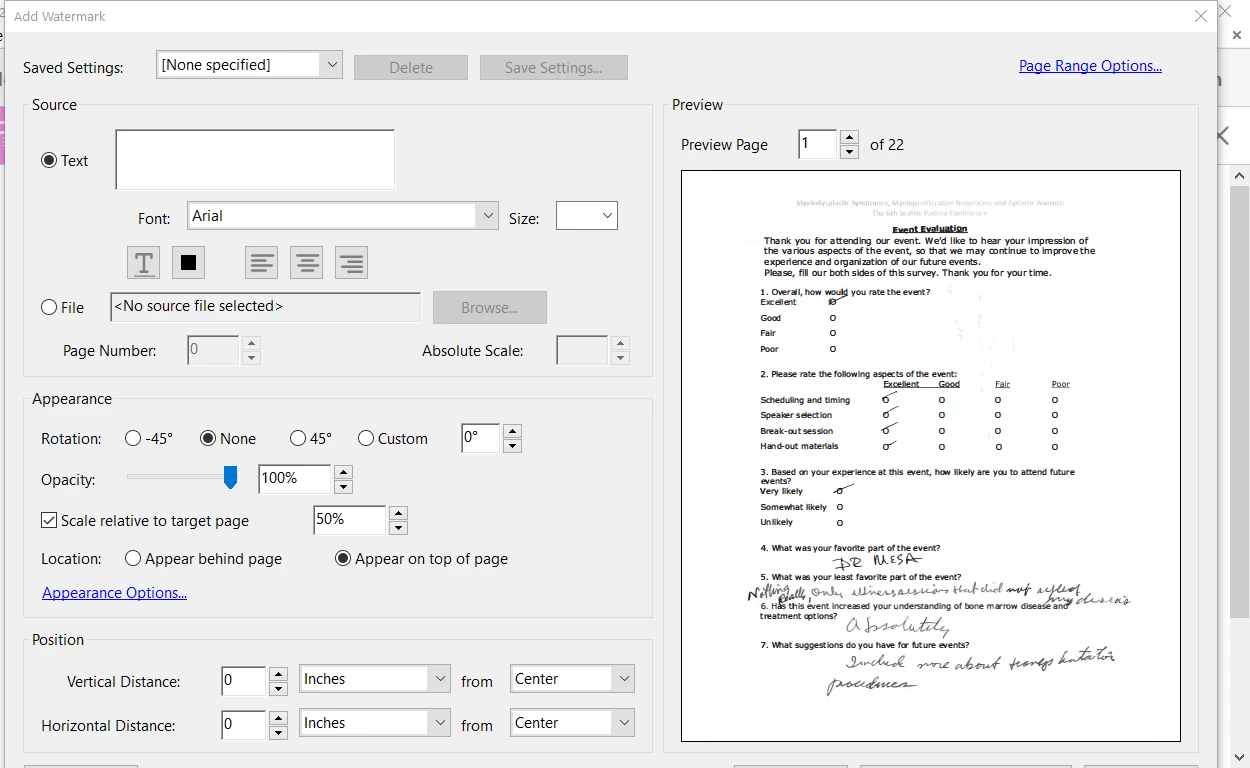The height and width of the screenshot is (768, 1250).
Task: Open Page Range Options link
Action: point(1090,66)
